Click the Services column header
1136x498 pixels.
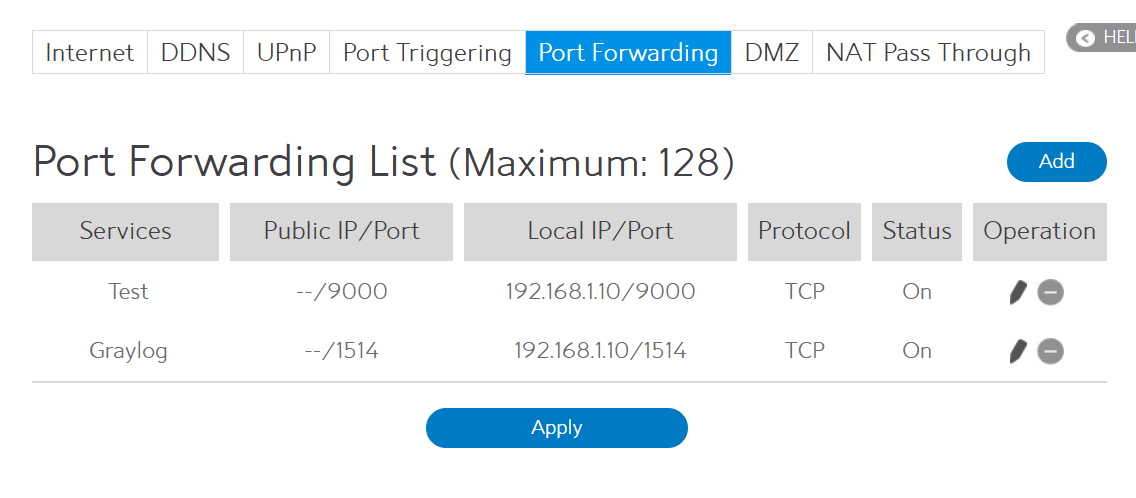click(x=125, y=231)
